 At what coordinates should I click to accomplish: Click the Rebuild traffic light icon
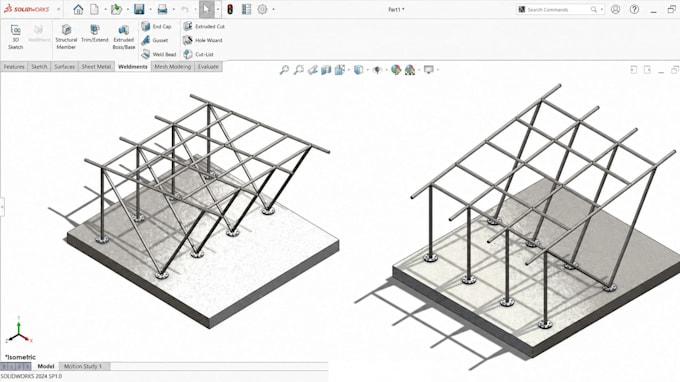point(230,9)
